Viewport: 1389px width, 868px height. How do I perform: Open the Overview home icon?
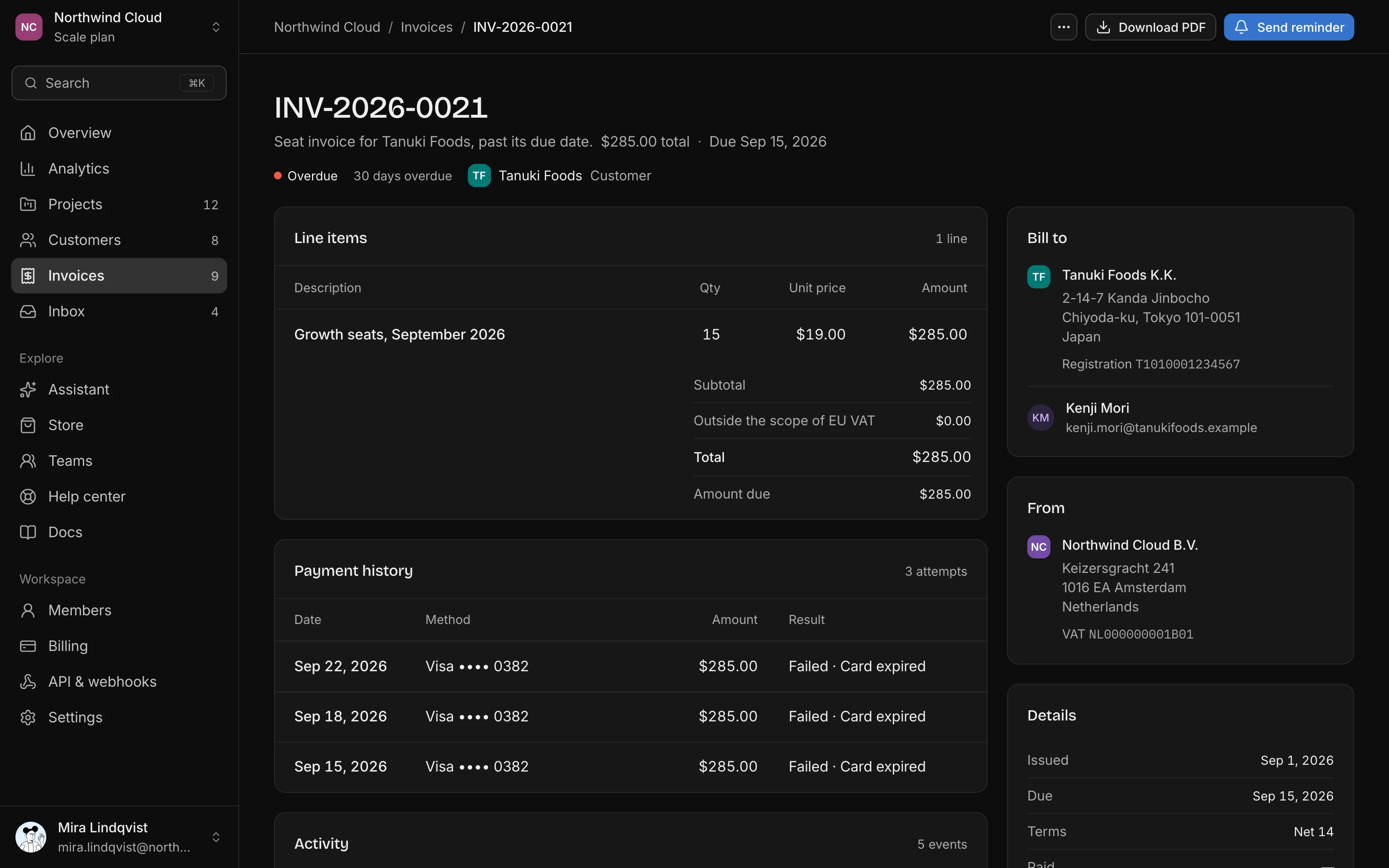27,133
